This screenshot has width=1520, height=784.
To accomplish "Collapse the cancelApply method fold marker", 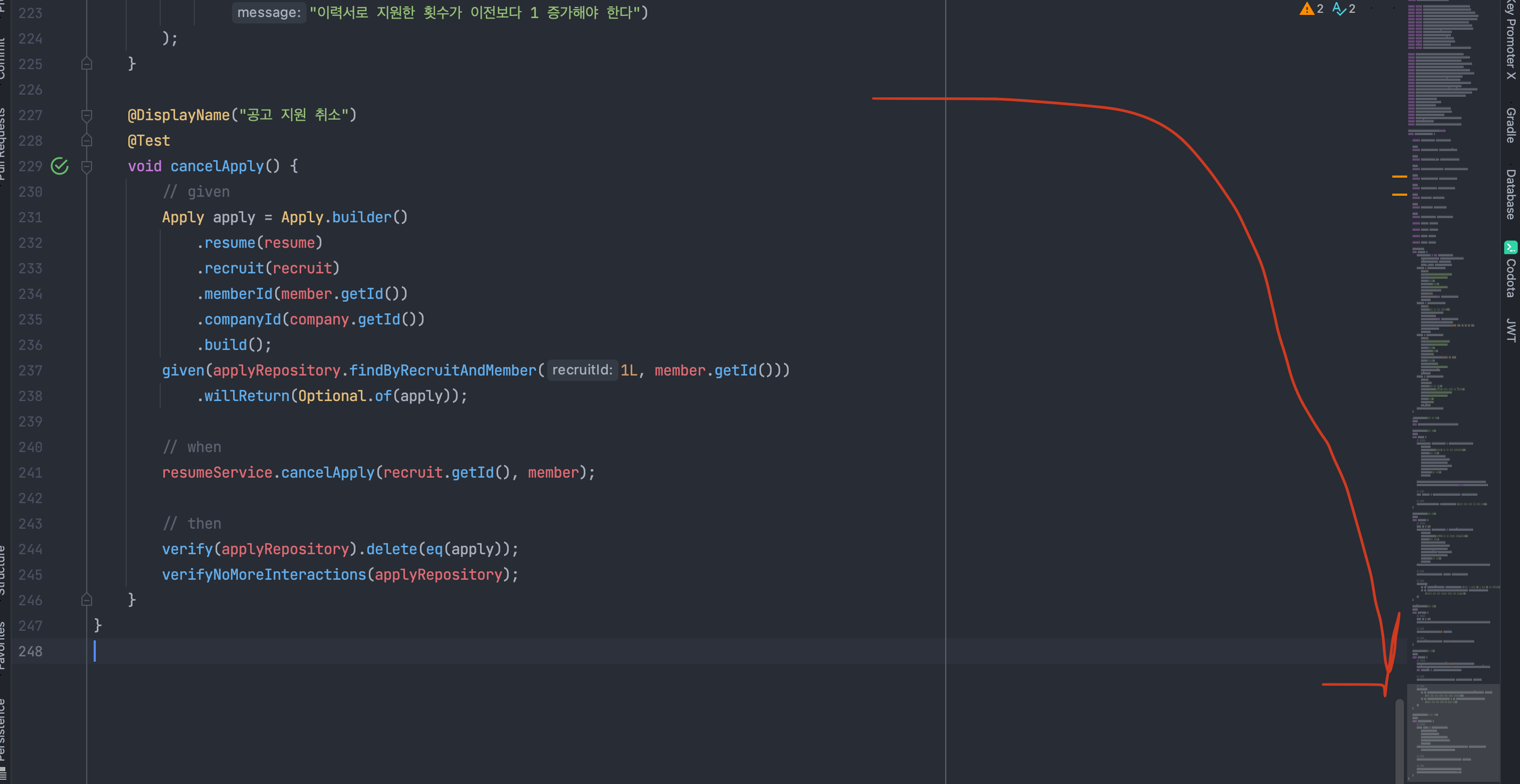I will pyautogui.click(x=87, y=166).
